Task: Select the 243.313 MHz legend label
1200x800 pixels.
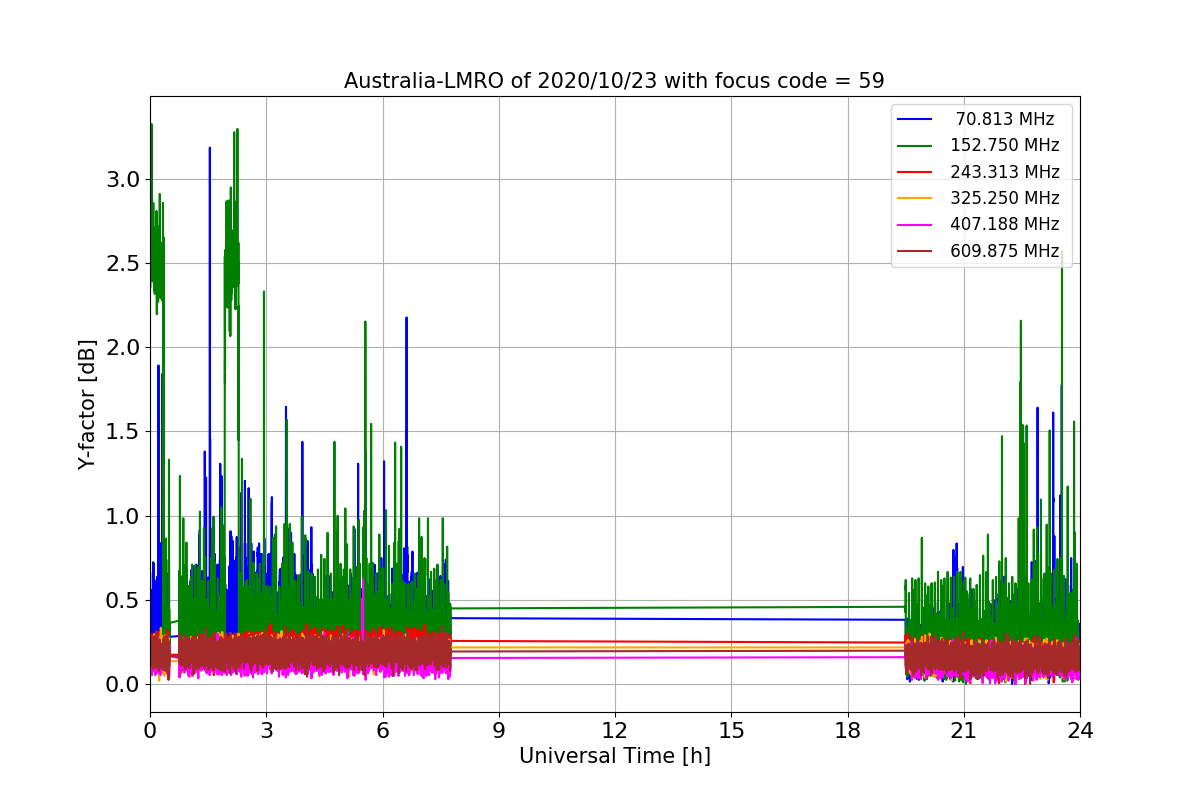Action: 1005,172
